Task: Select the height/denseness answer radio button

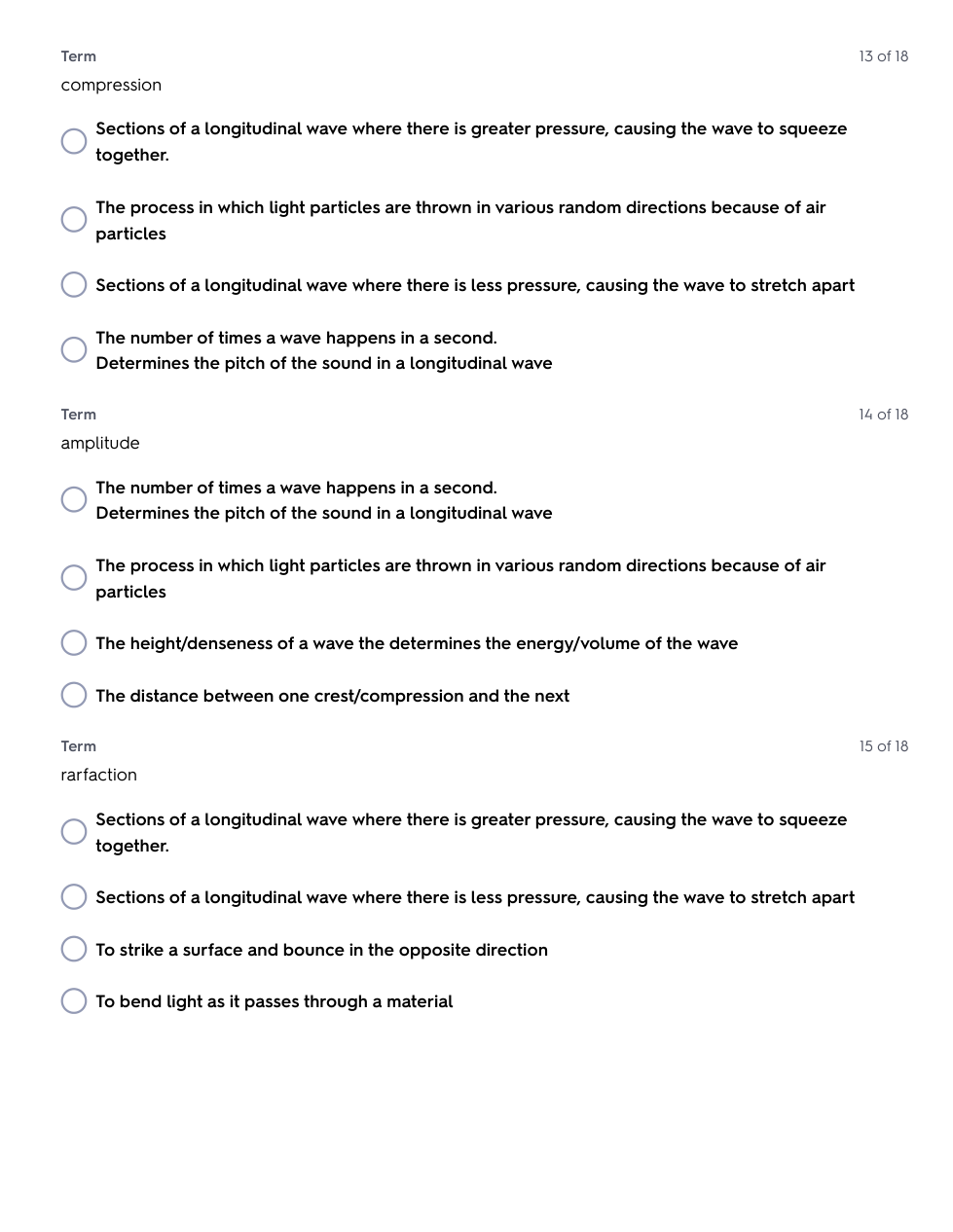Action: (x=74, y=643)
